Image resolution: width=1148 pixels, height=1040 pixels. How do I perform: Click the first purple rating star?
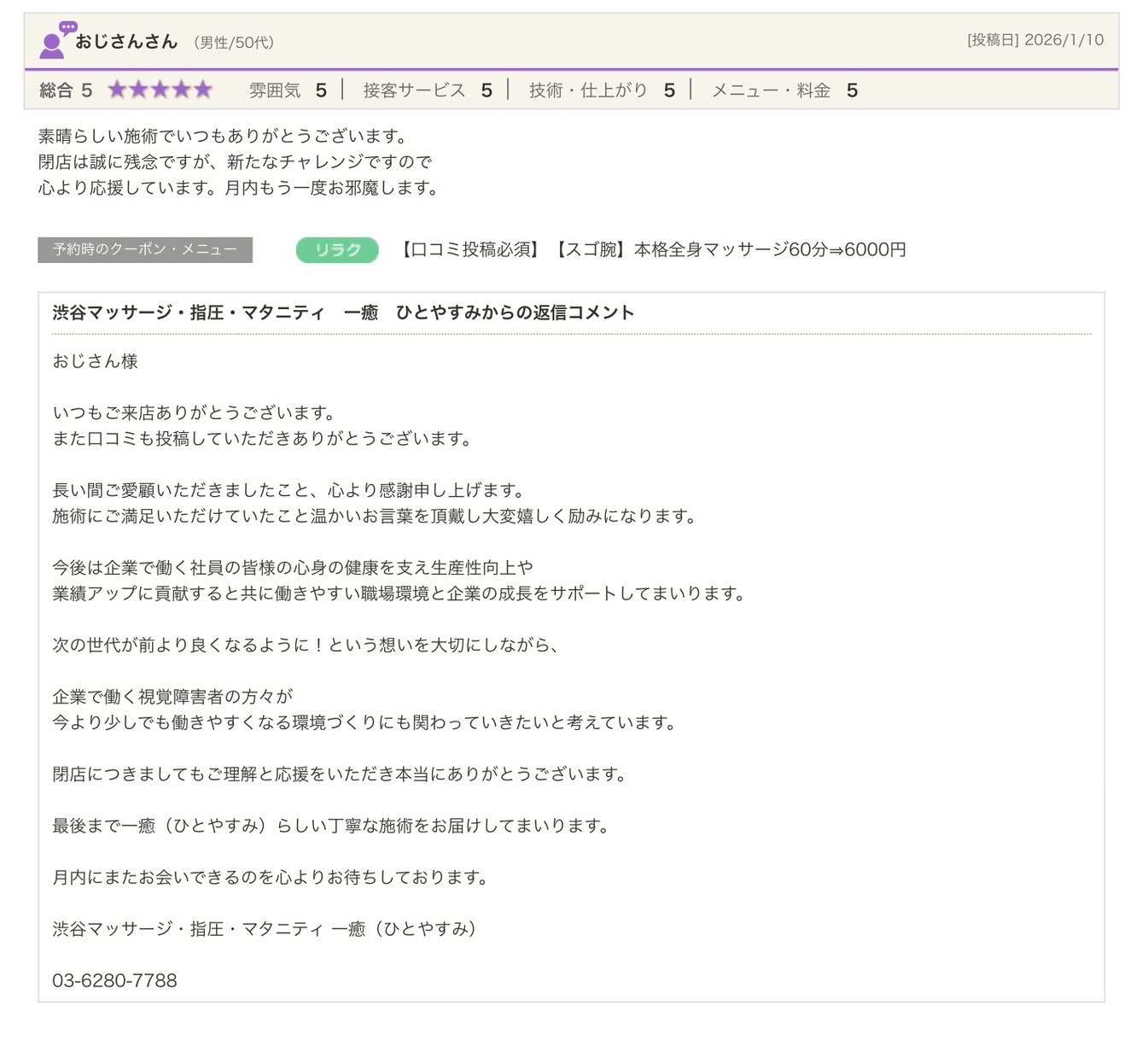point(117,90)
